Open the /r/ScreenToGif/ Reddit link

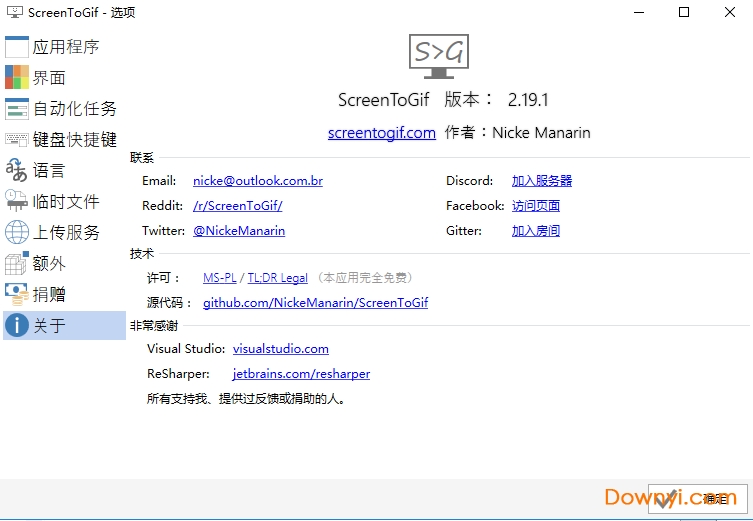(237, 206)
